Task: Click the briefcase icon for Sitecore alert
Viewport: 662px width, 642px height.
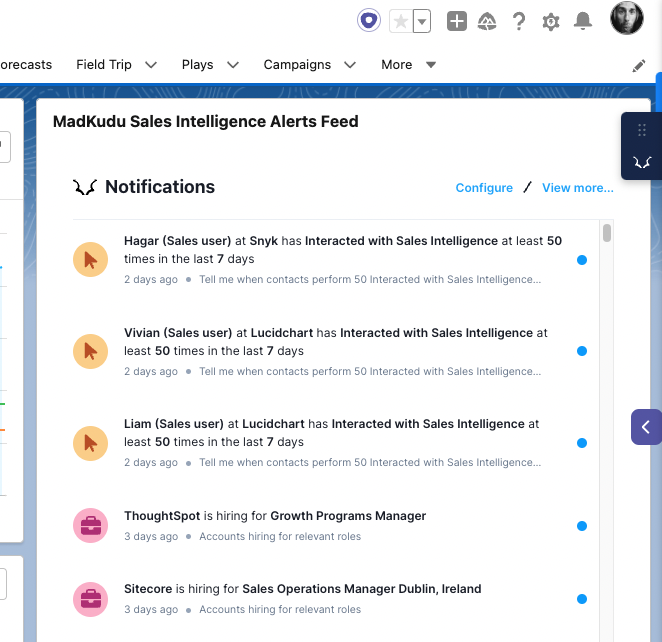Action: [x=90, y=599]
